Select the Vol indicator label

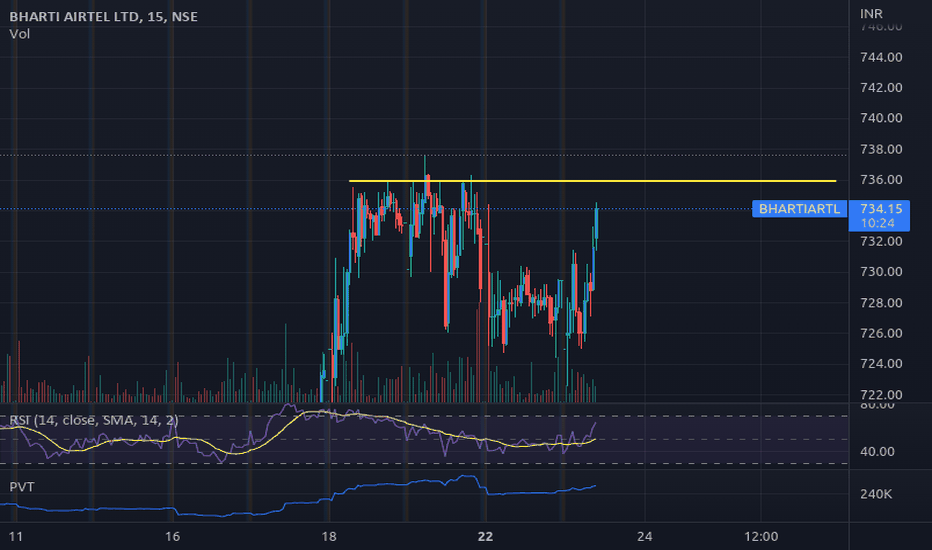tap(20, 34)
